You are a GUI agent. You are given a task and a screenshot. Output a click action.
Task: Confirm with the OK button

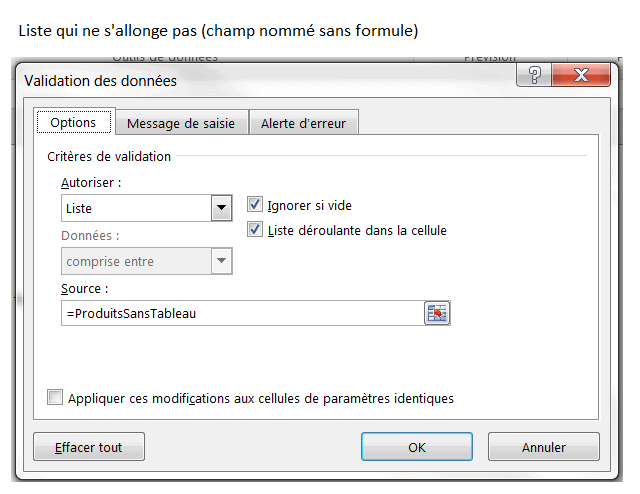[417, 447]
